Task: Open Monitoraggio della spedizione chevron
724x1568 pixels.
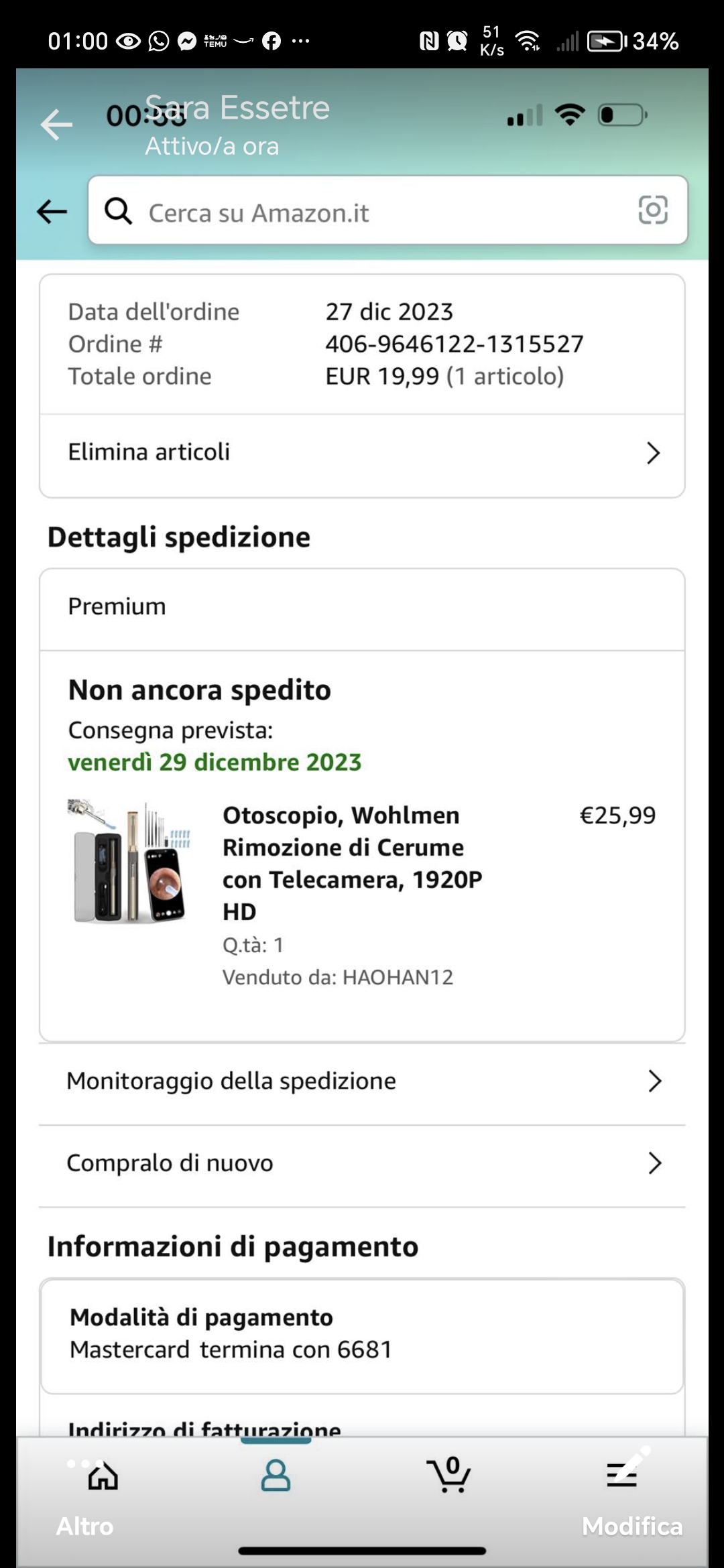Action: [654, 1081]
